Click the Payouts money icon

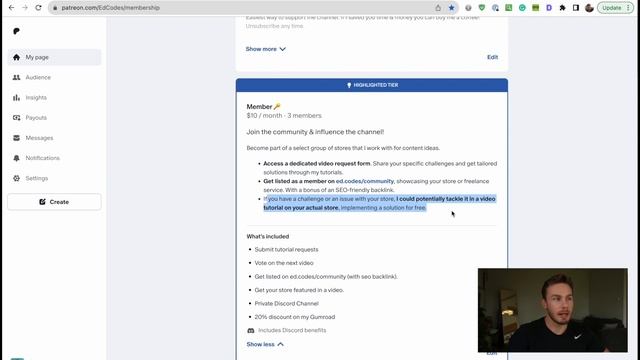(16, 118)
